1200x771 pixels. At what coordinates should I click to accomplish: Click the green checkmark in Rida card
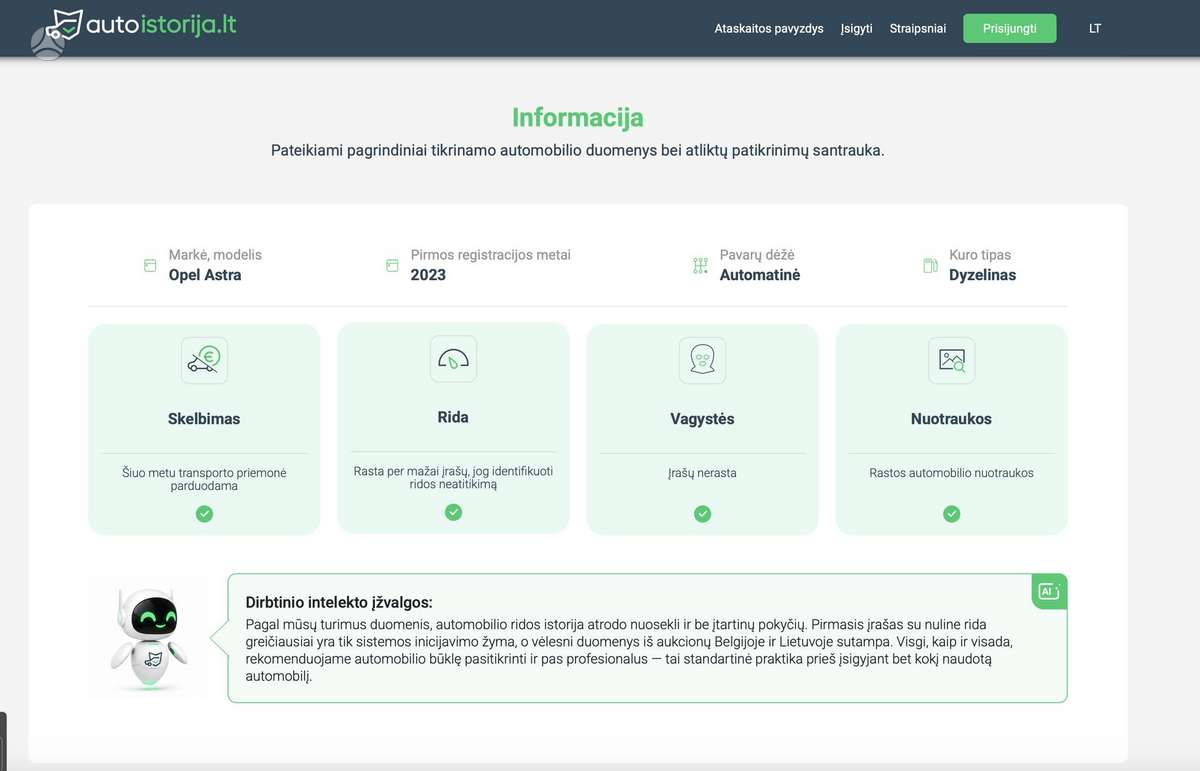(453, 512)
